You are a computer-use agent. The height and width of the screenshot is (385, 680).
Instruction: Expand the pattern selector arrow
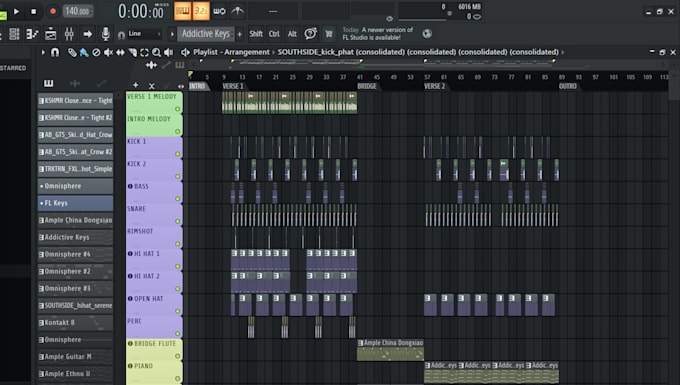(x=172, y=34)
